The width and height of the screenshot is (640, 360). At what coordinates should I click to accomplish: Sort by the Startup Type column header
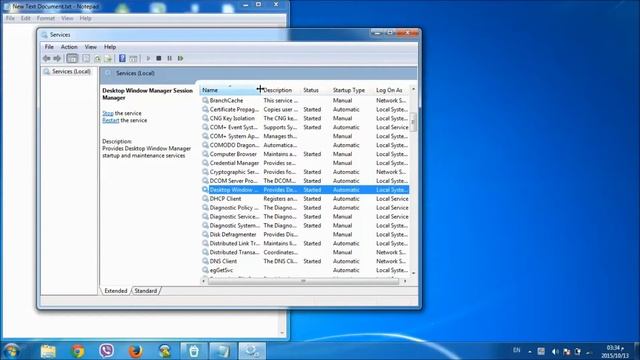351,90
